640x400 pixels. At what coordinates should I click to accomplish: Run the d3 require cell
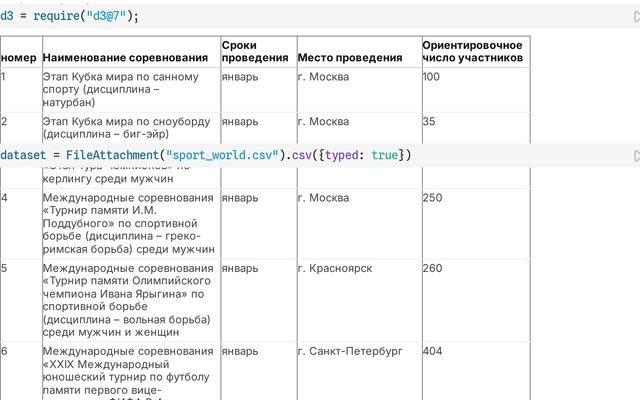point(634,17)
